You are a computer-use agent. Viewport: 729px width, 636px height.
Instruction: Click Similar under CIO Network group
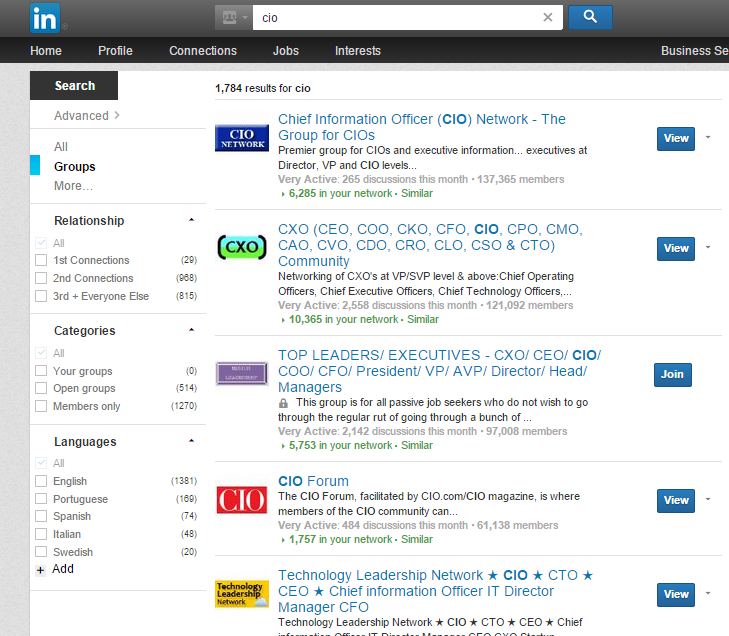tap(417, 193)
